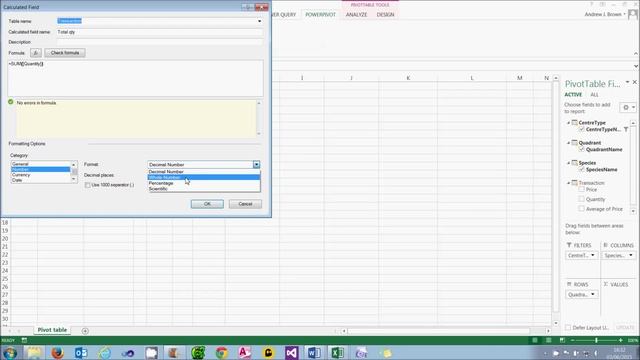Select Whole Number format option
Viewport: 640px width, 360px height.
click(204, 178)
